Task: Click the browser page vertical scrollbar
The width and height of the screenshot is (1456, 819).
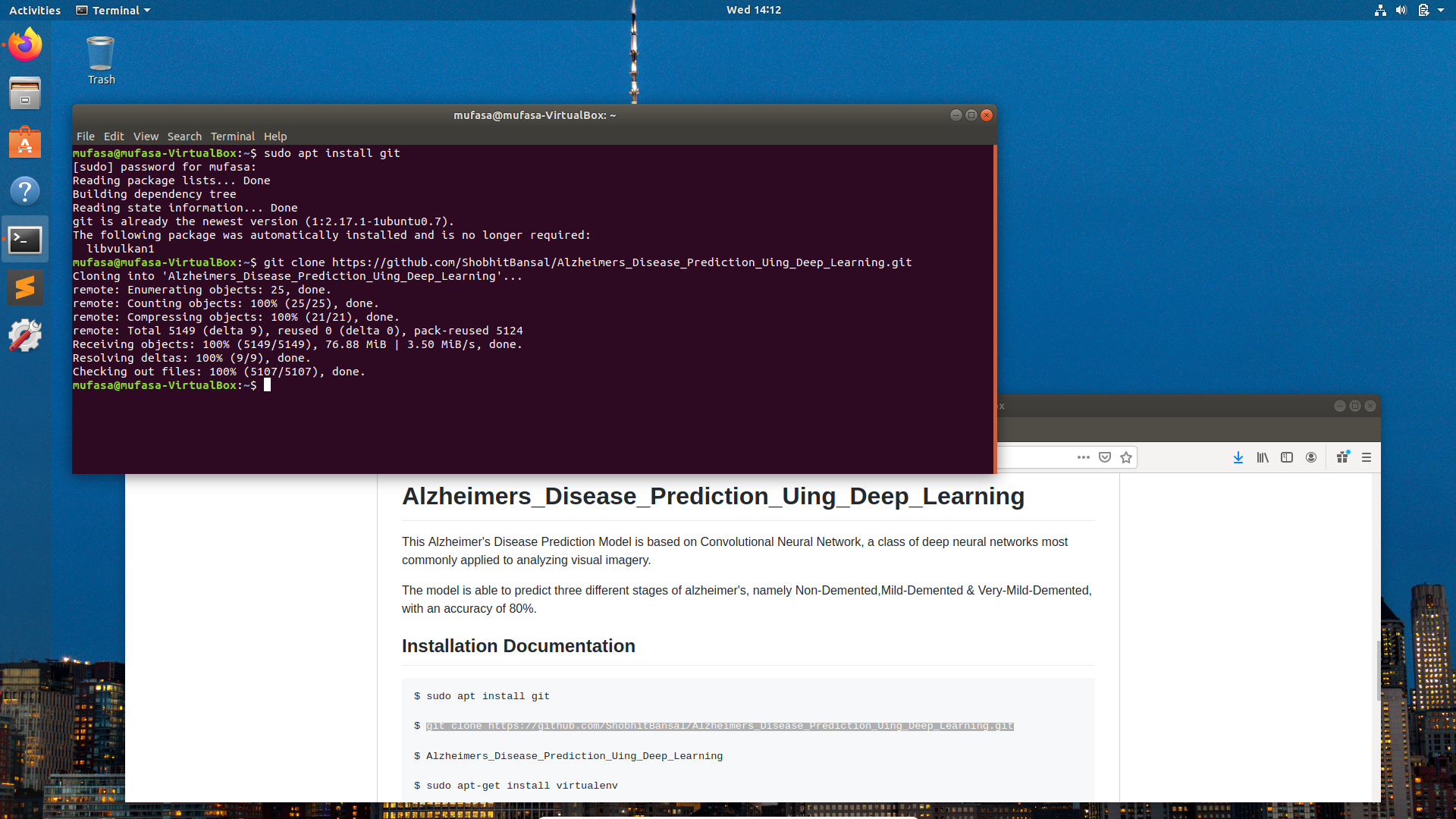Action: tap(1378, 671)
